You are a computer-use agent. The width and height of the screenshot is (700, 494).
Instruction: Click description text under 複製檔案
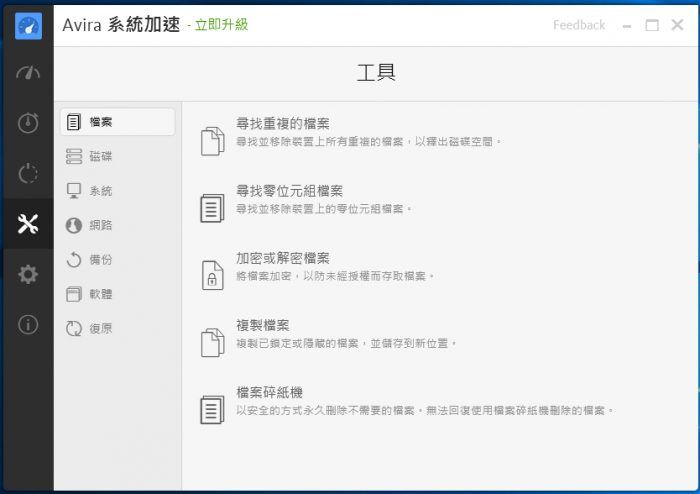tap(346, 344)
